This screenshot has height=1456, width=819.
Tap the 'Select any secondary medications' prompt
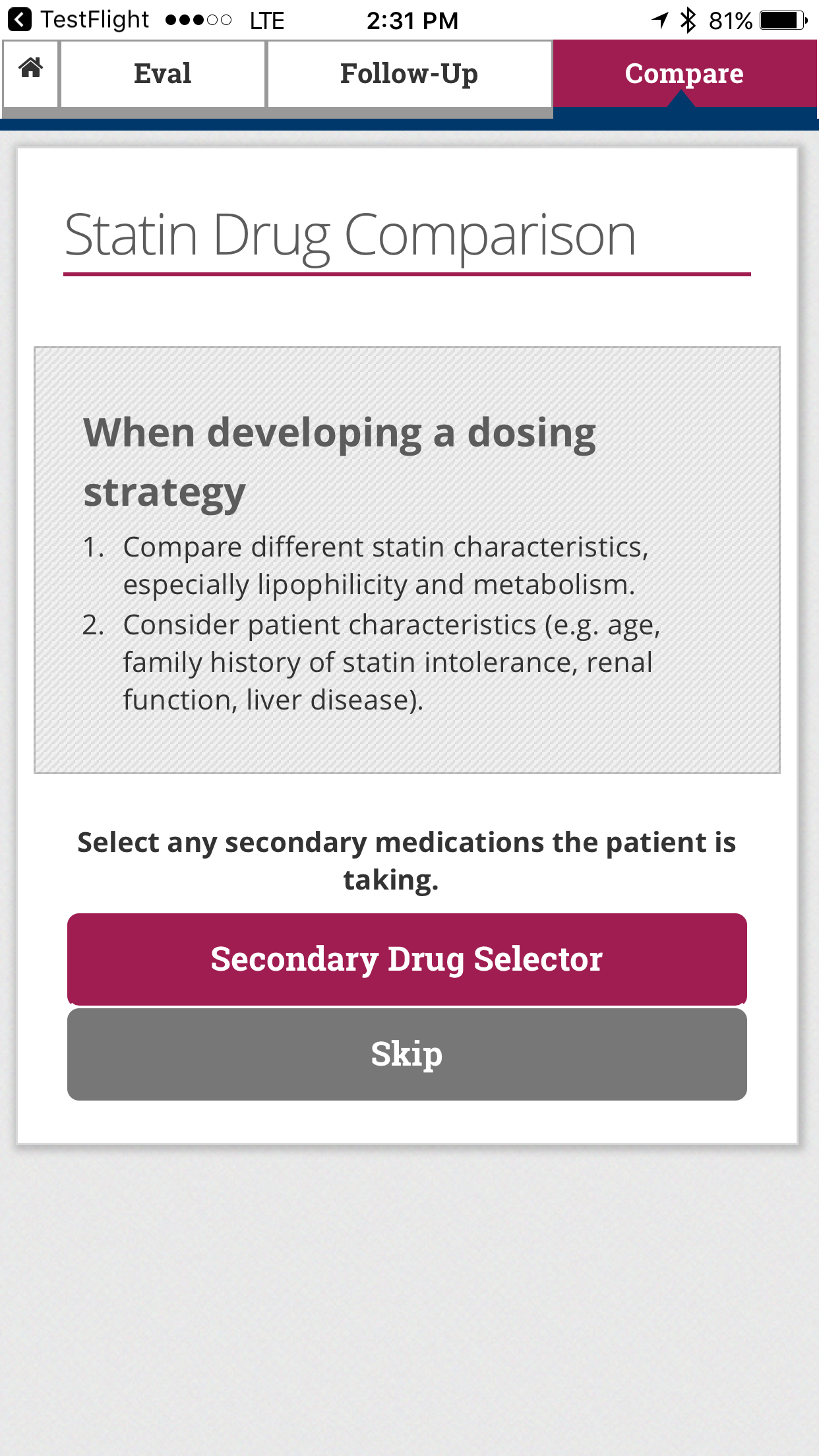(x=407, y=861)
